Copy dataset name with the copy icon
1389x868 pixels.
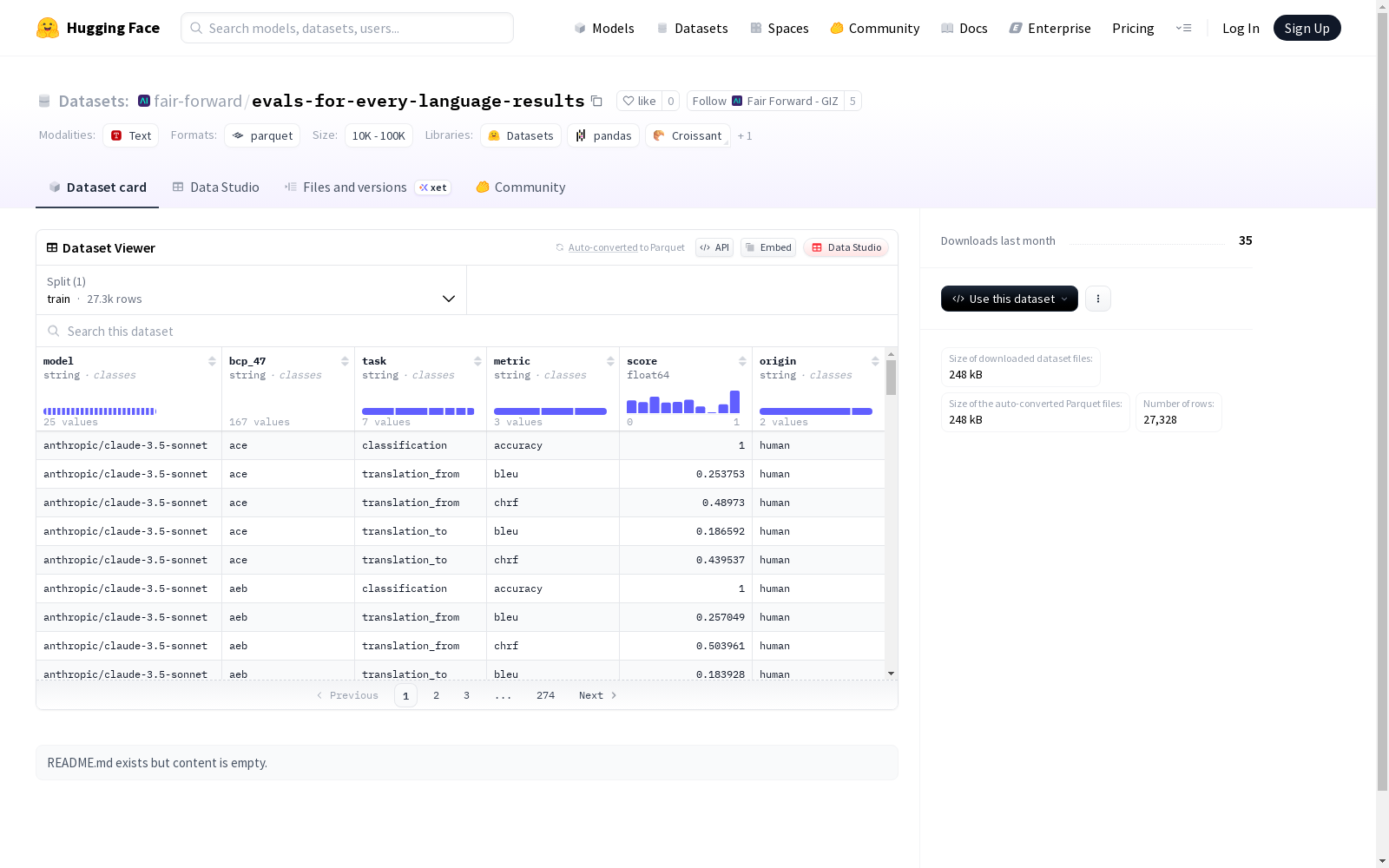pos(596,101)
